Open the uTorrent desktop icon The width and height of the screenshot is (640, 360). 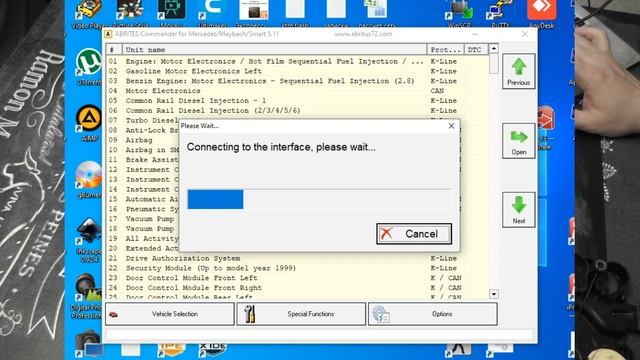coord(89,67)
